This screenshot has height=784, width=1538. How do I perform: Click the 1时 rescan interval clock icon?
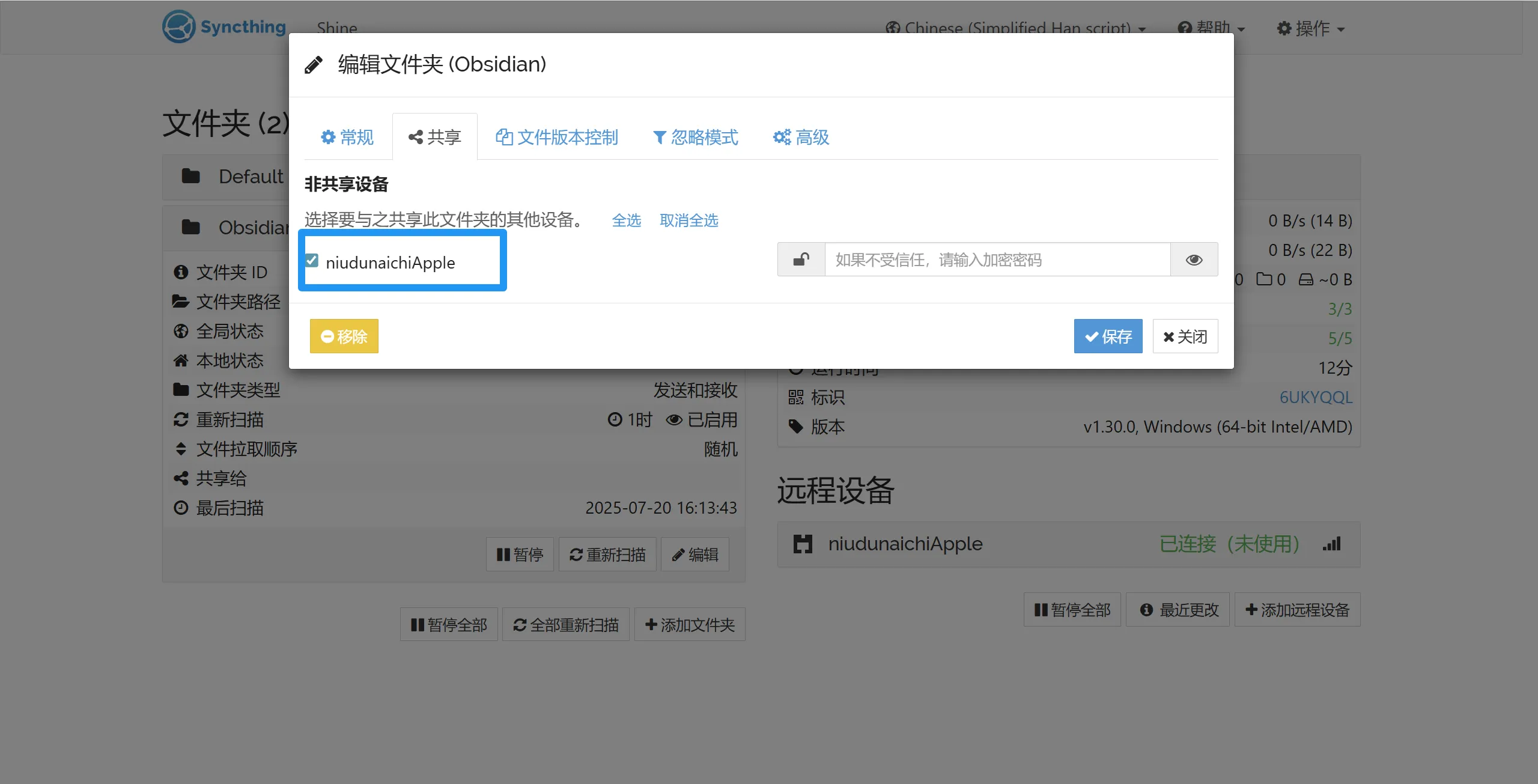point(615,419)
